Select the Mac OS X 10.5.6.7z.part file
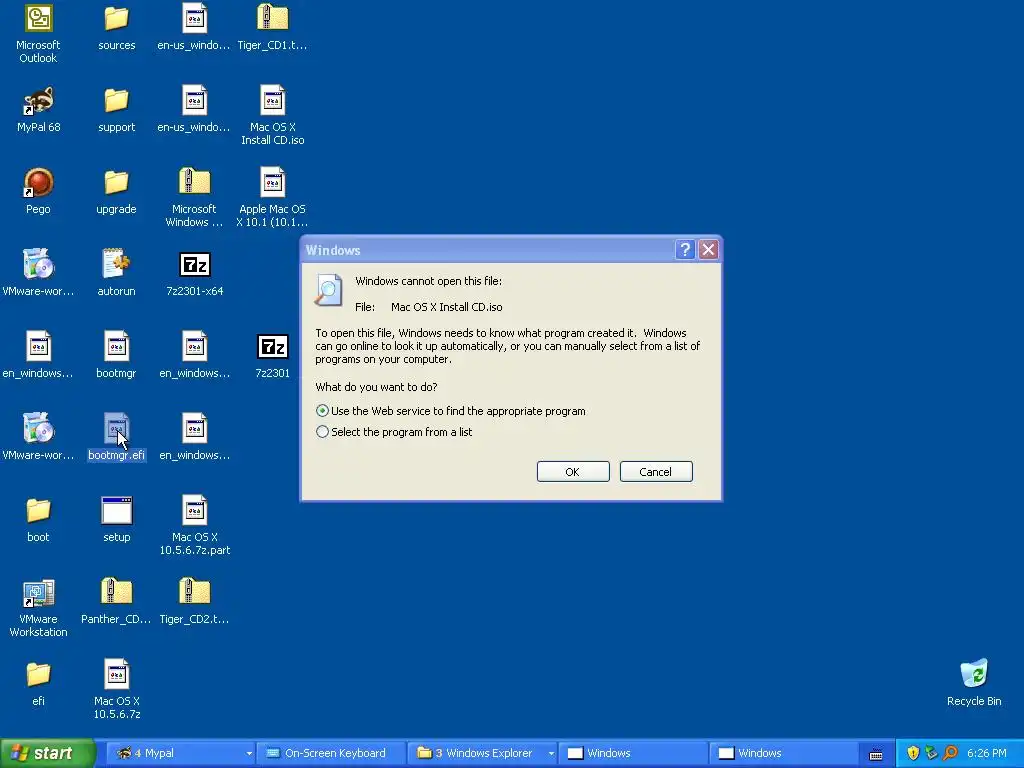1024x768 pixels. point(195,511)
